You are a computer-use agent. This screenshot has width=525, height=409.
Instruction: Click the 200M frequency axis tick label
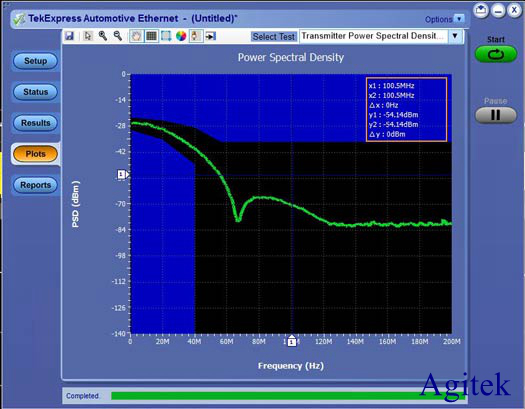click(452, 341)
